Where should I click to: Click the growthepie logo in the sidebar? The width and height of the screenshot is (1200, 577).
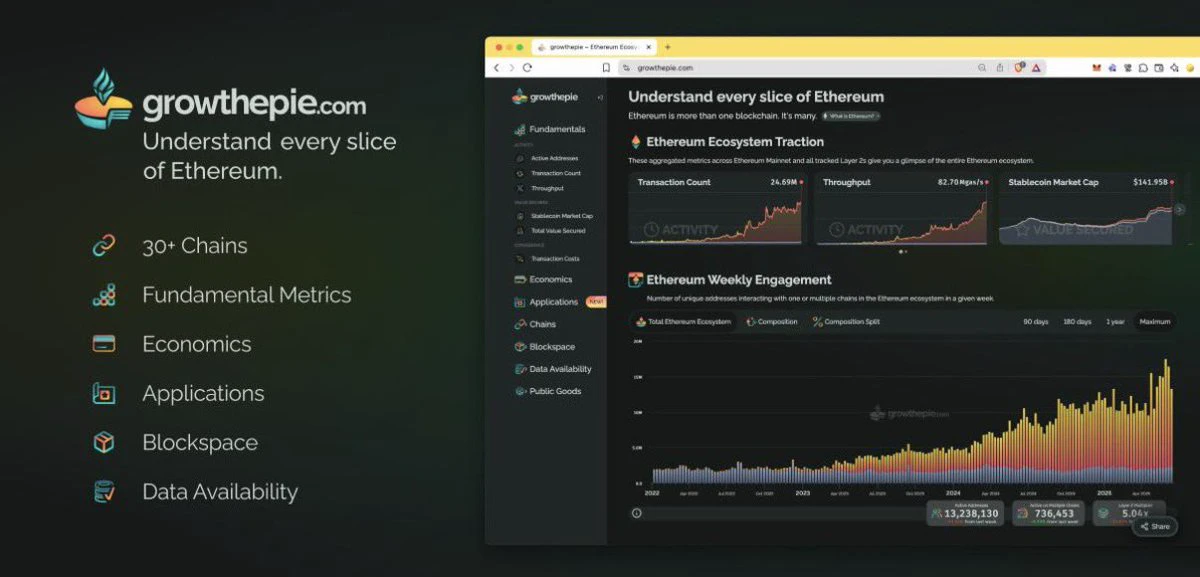[x=545, y=97]
